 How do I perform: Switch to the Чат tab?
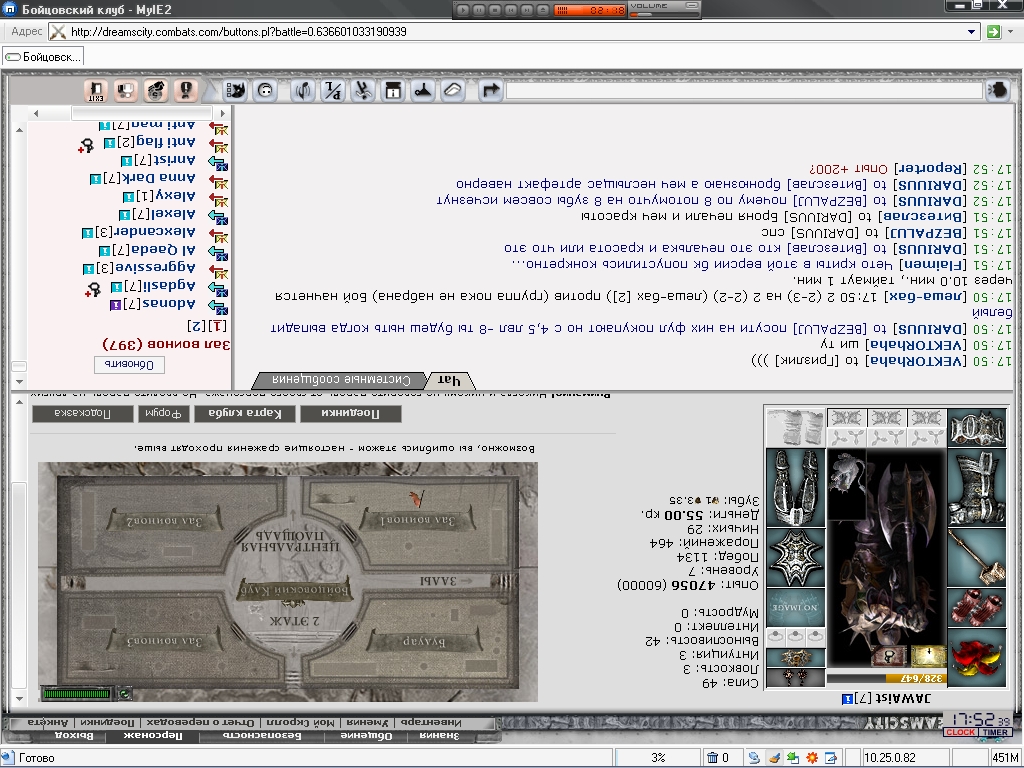click(x=449, y=380)
